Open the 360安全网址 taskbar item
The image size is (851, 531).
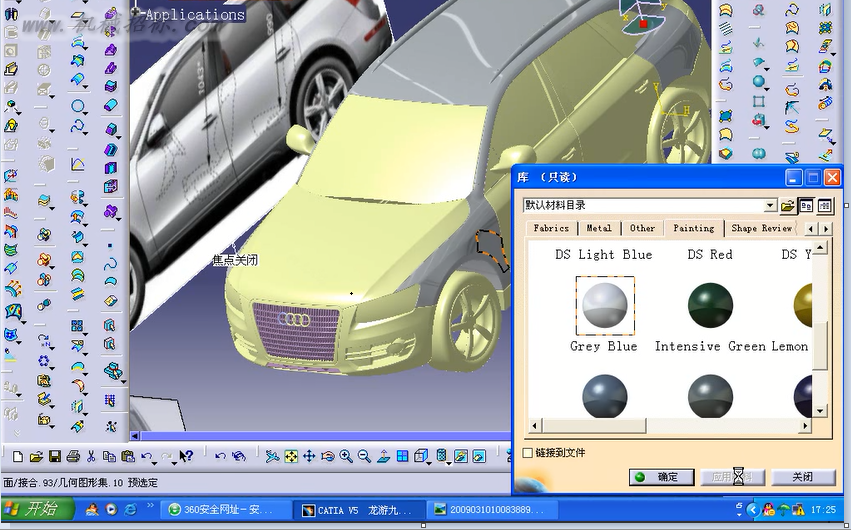click(226, 510)
